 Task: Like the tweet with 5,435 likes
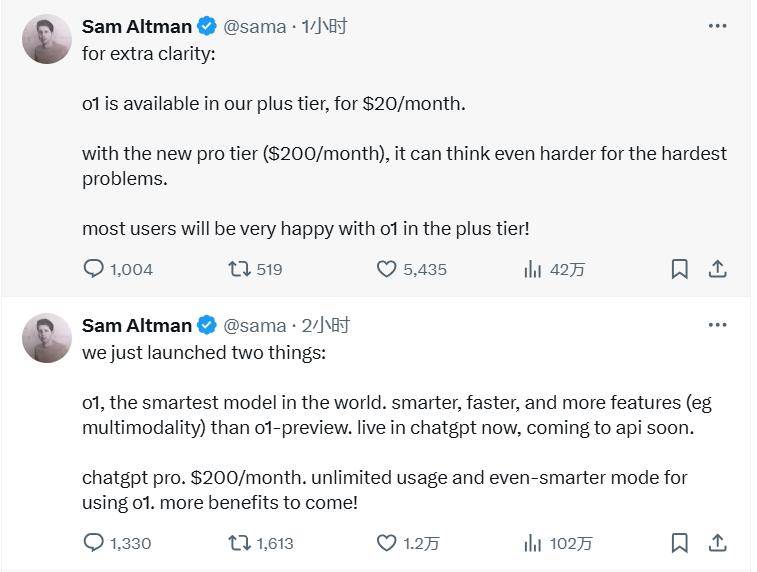387,269
